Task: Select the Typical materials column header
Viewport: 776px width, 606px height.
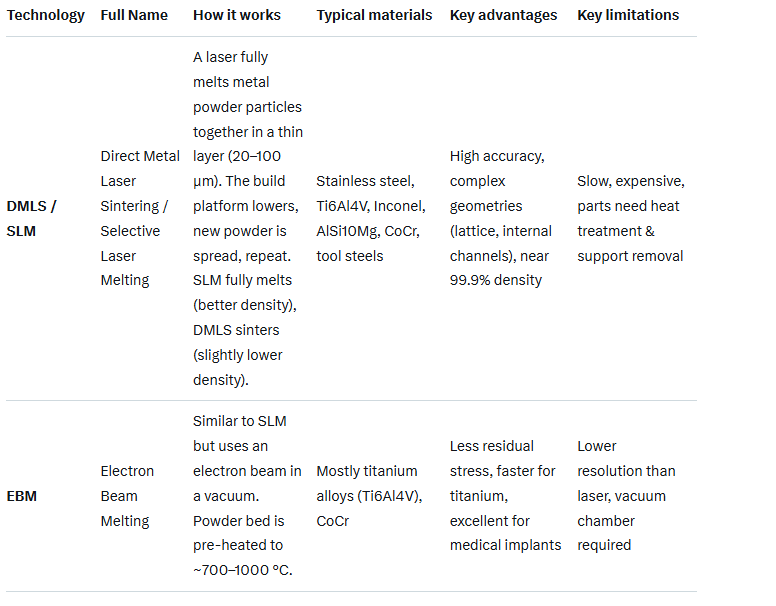Action: (x=374, y=15)
